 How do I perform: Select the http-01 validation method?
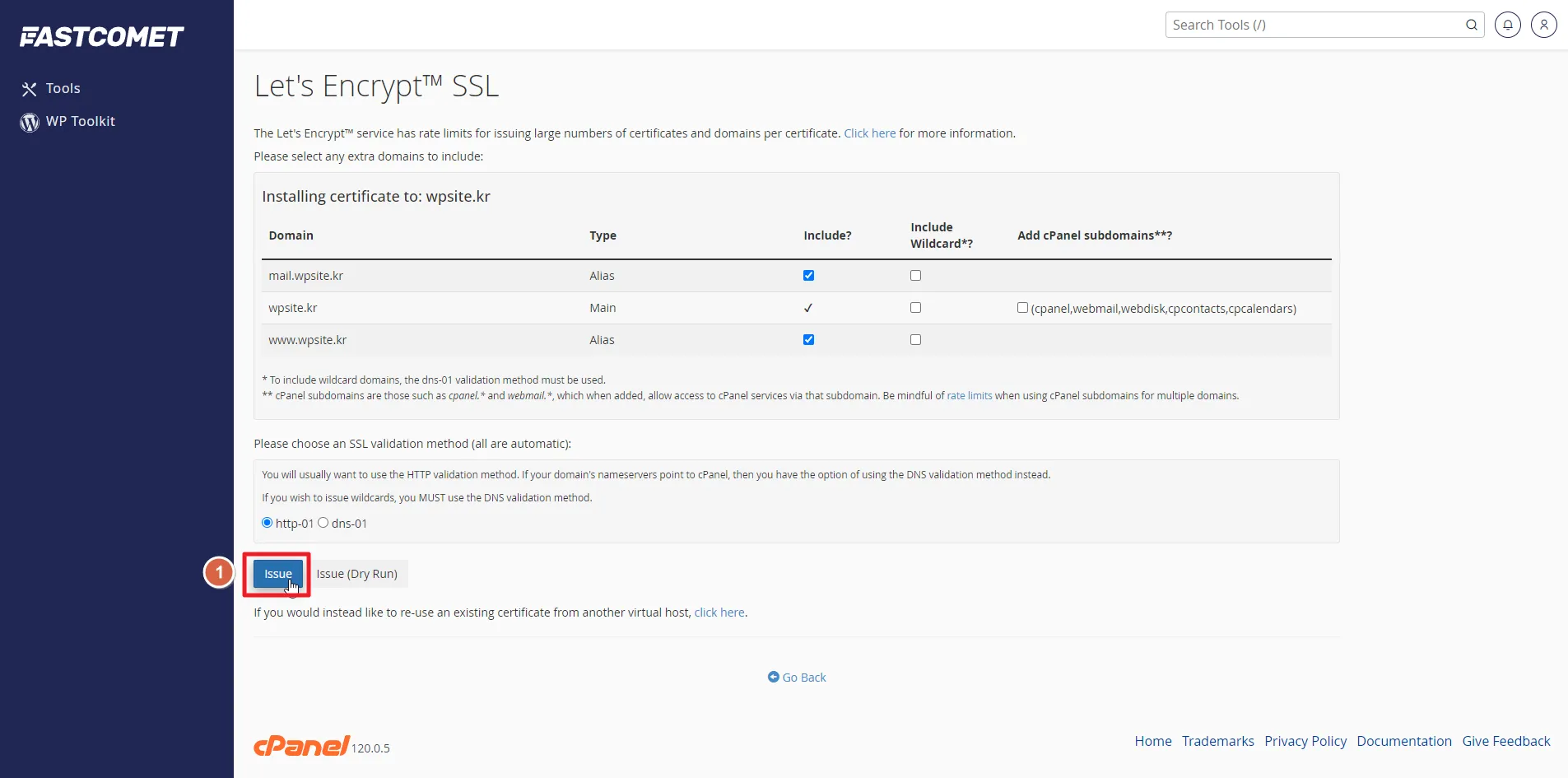tap(267, 523)
